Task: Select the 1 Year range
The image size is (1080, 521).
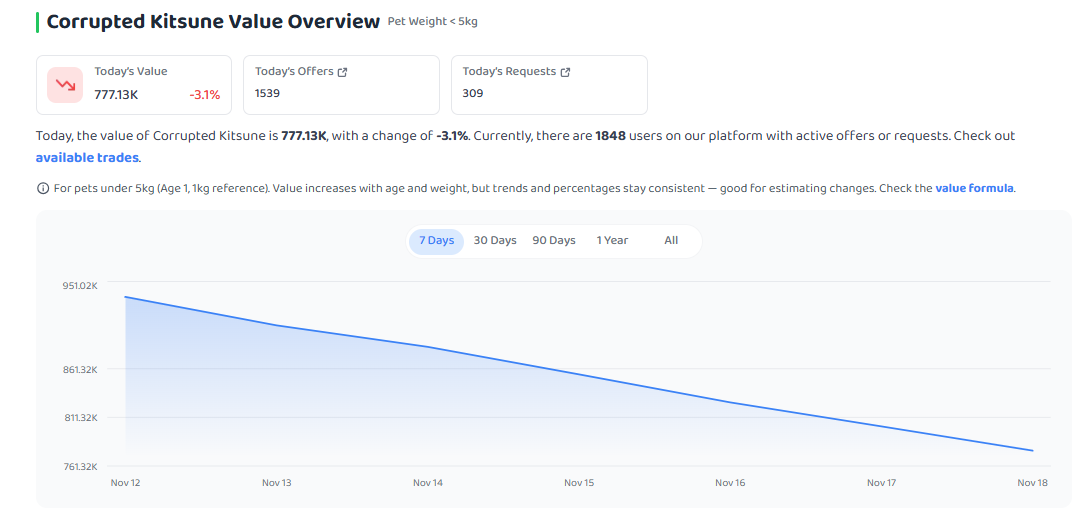Action: [x=612, y=241]
